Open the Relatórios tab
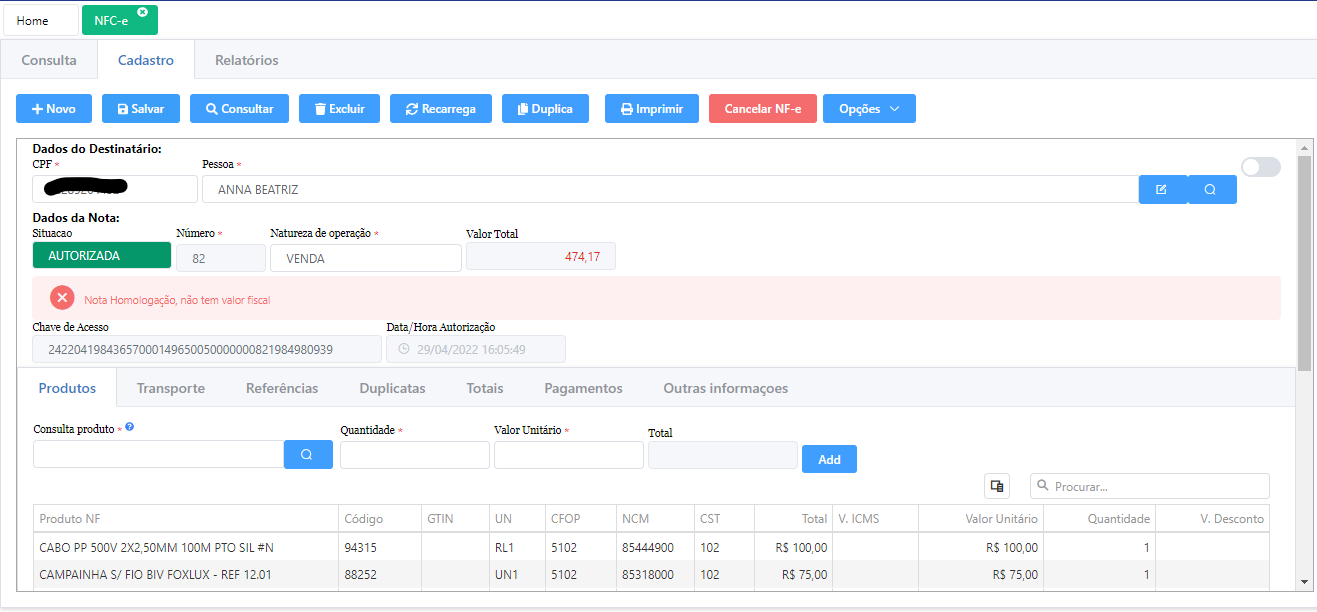This screenshot has width=1317, height=612. 246,60
